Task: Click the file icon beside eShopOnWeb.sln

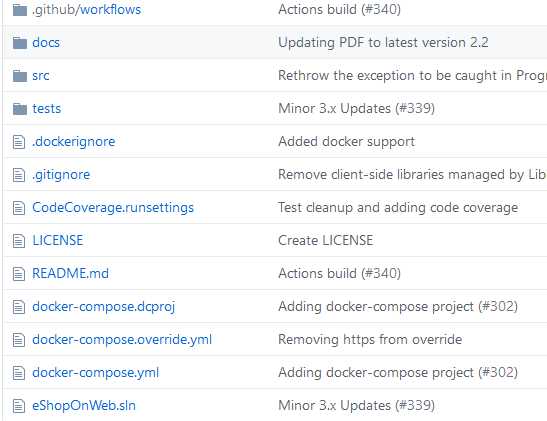Action: pyautogui.click(x=19, y=406)
